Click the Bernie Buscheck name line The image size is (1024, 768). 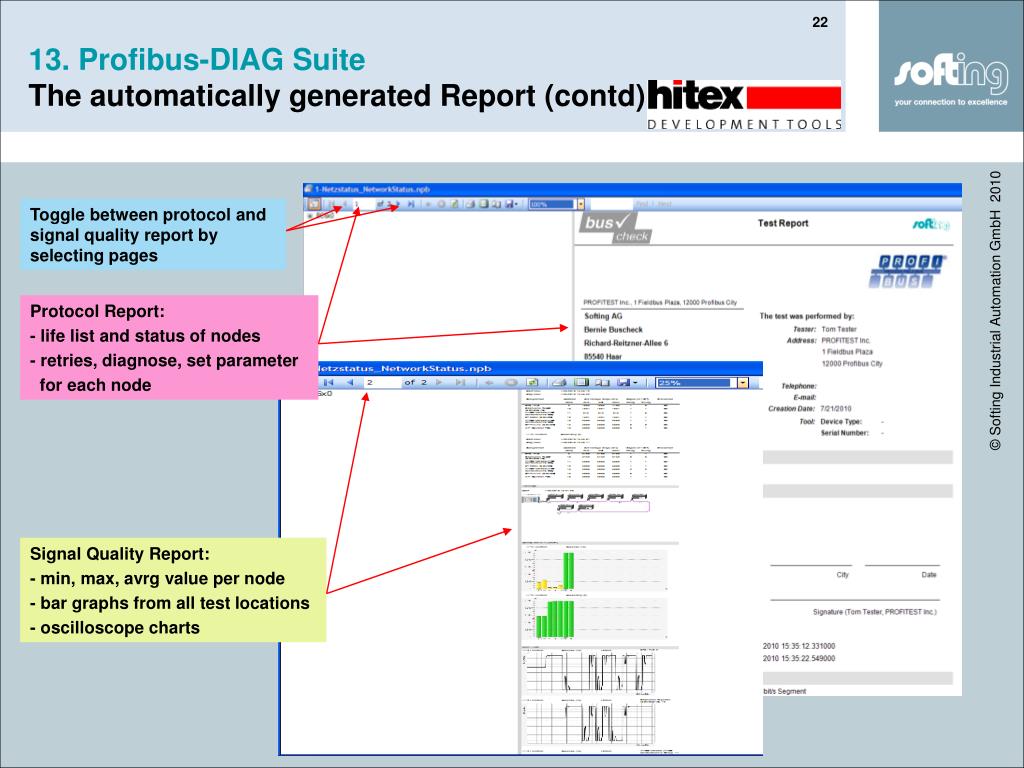tap(613, 330)
